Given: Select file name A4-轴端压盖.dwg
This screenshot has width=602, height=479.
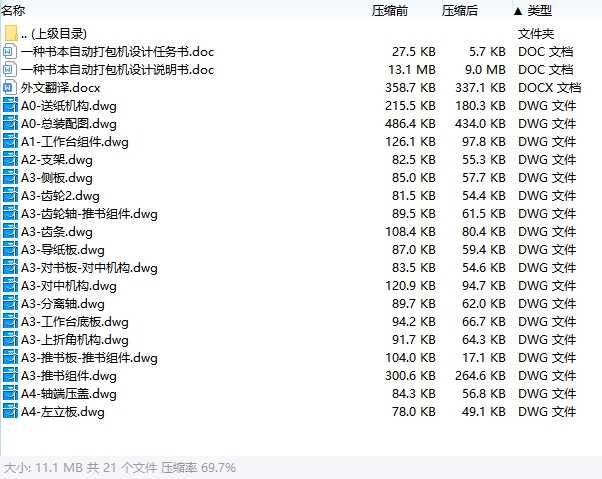Looking at the screenshot, I should pyautogui.click(x=69, y=394).
